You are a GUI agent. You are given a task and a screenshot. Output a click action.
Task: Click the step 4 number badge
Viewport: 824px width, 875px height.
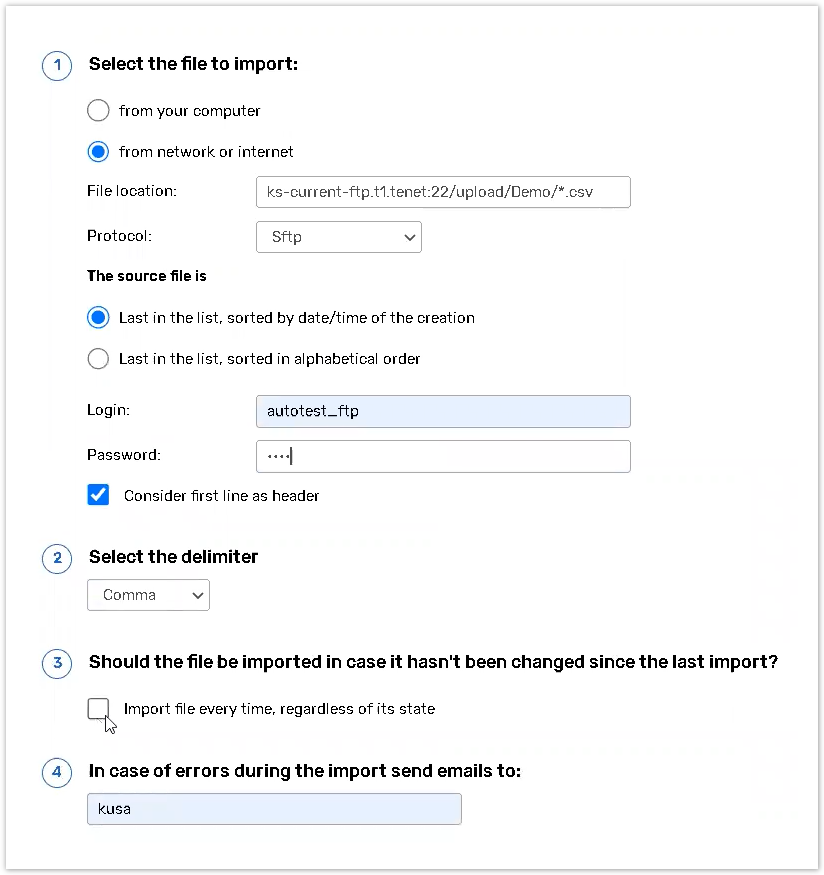(57, 772)
